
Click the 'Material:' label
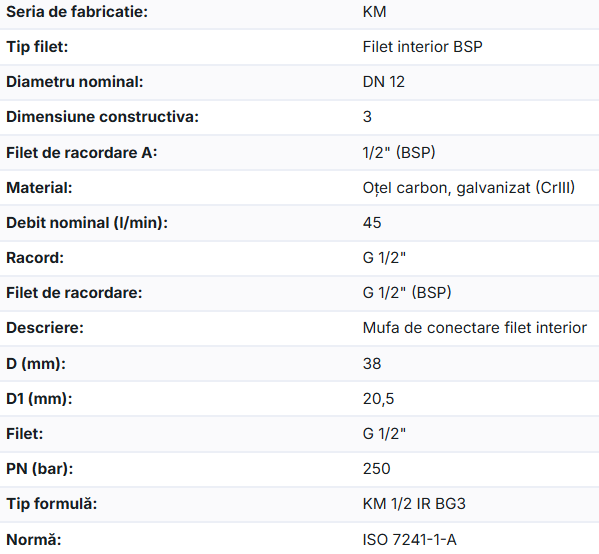pyautogui.click(x=39, y=188)
